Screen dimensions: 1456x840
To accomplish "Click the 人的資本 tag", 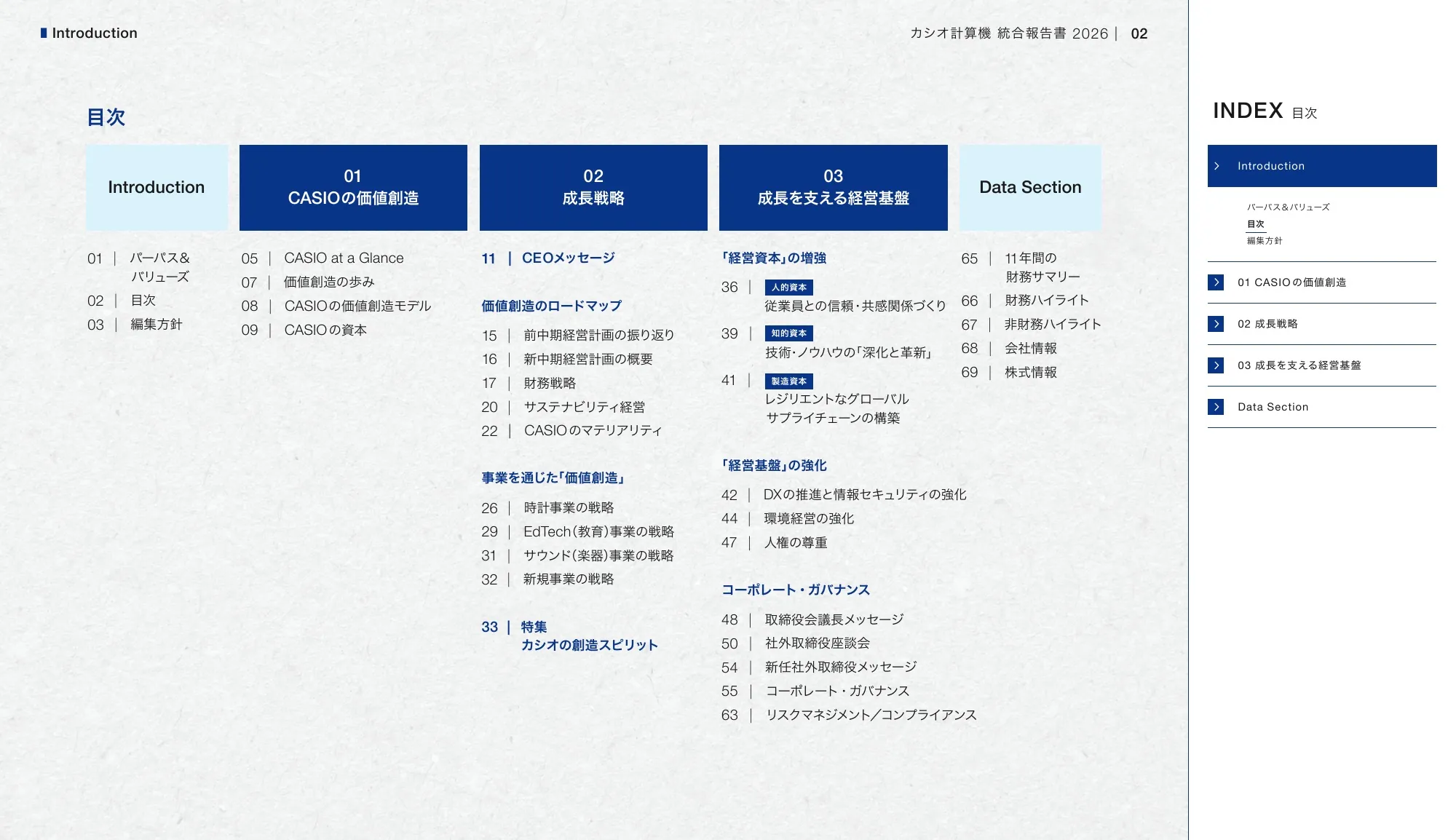I will tap(789, 288).
